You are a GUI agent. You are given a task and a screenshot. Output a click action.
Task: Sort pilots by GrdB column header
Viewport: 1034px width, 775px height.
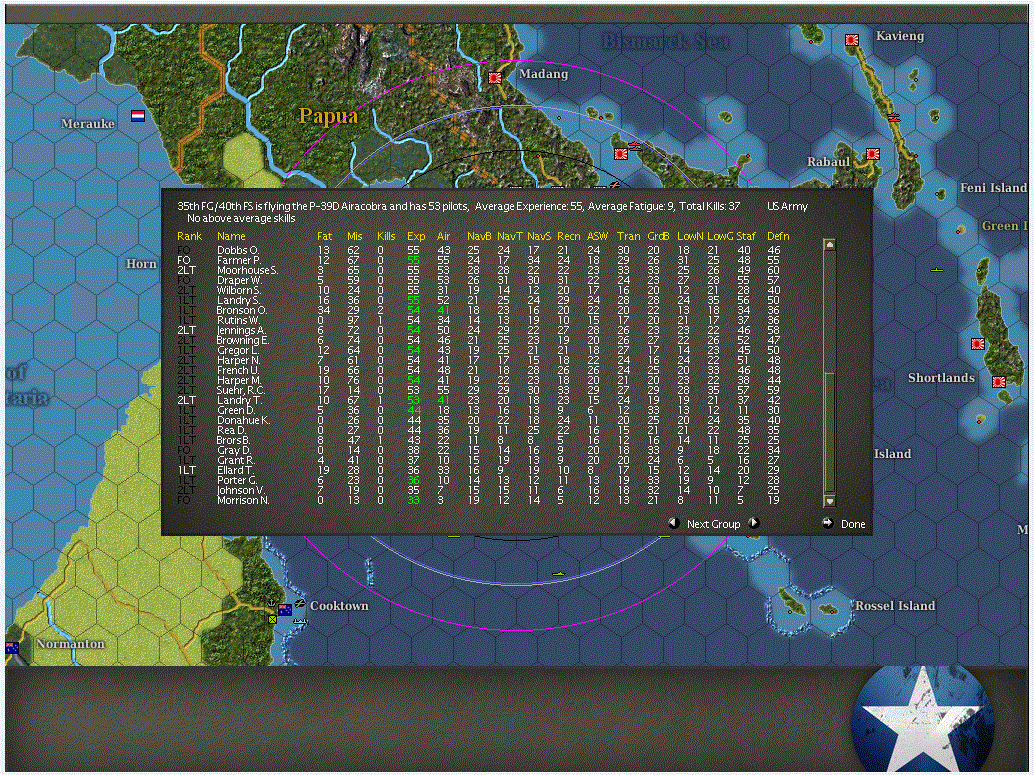pyautogui.click(x=658, y=236)
